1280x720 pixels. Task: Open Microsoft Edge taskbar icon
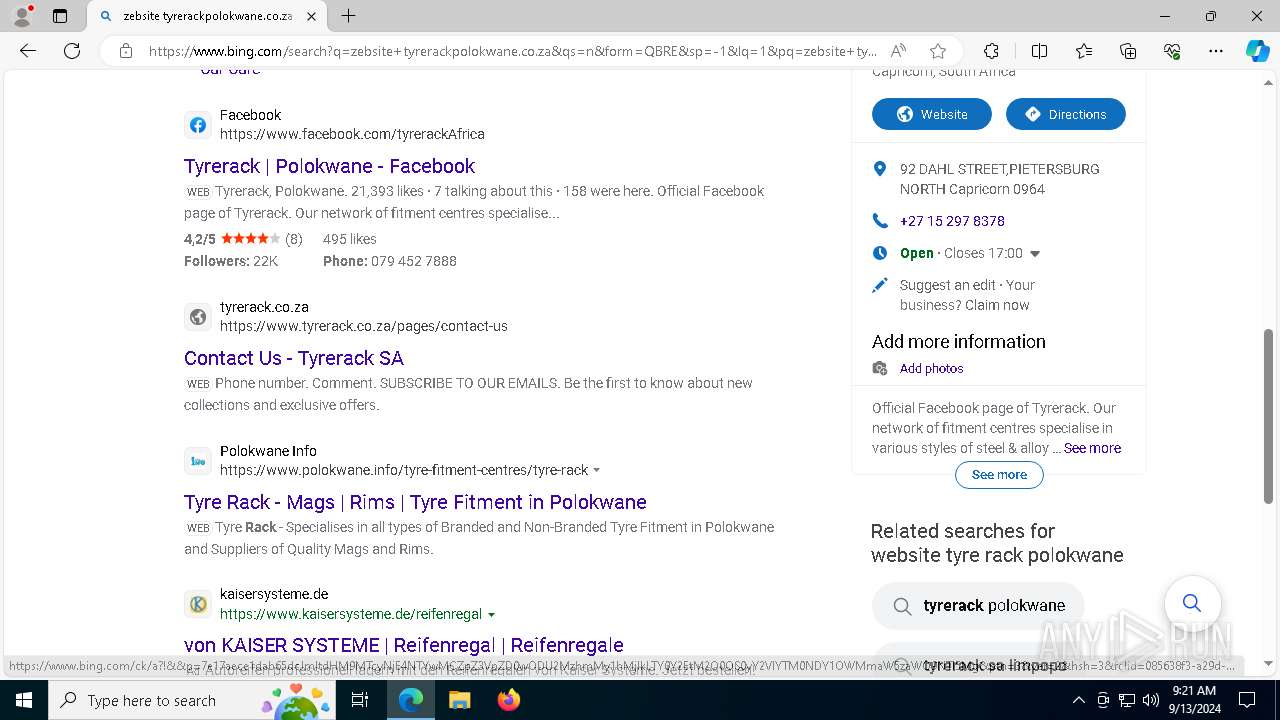click(411, 700)
